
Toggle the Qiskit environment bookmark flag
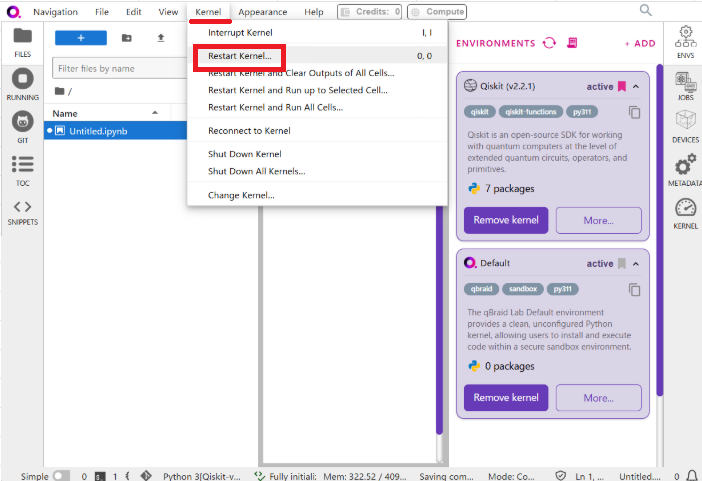click(x=622, y=87)
